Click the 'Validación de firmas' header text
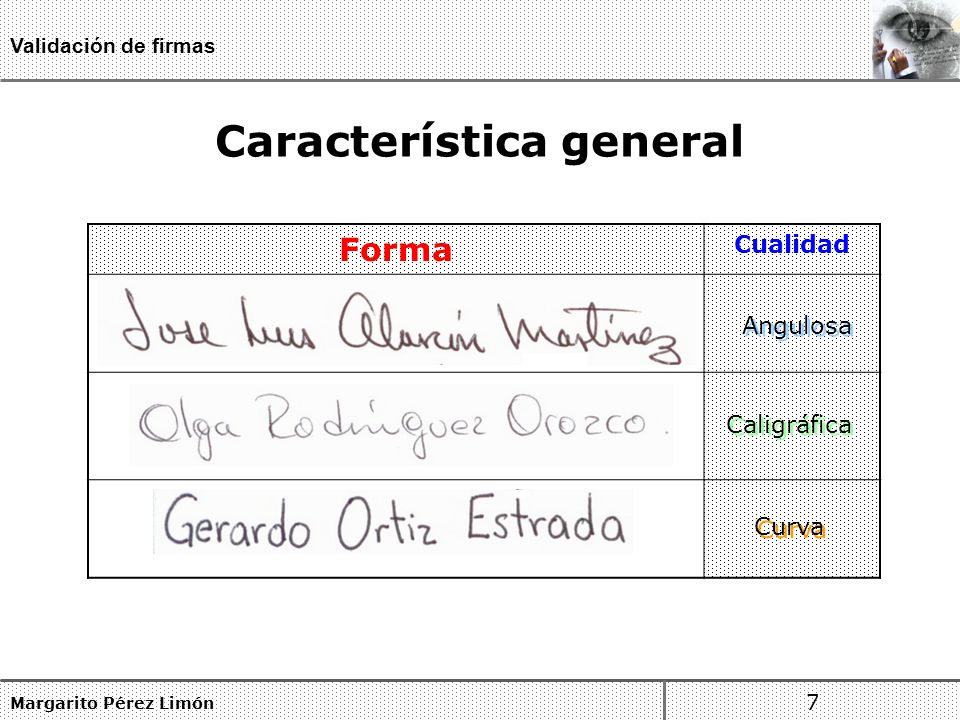Screen dimensions: 960x720 pos(113,46)
